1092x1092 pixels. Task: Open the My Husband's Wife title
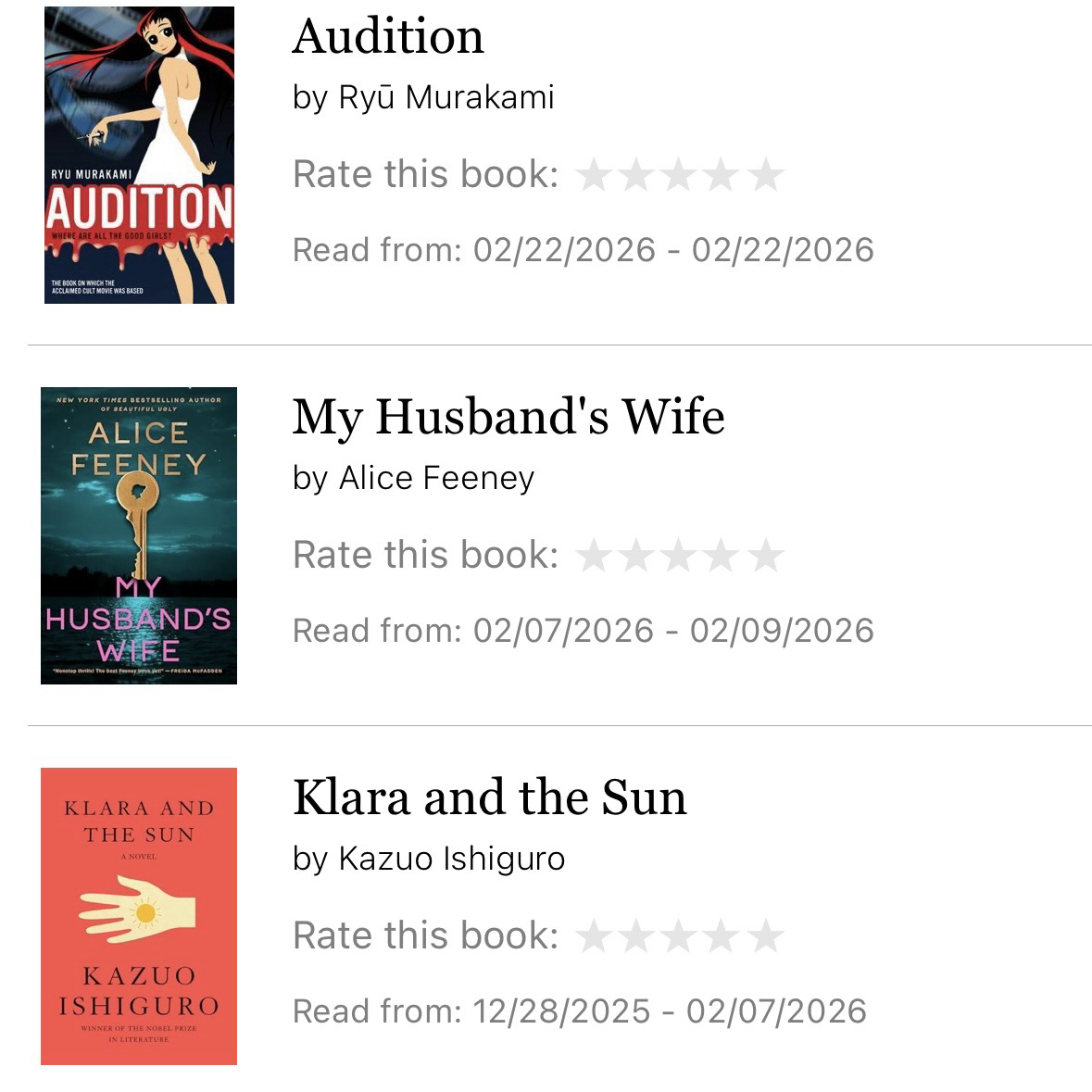[508, 417]
